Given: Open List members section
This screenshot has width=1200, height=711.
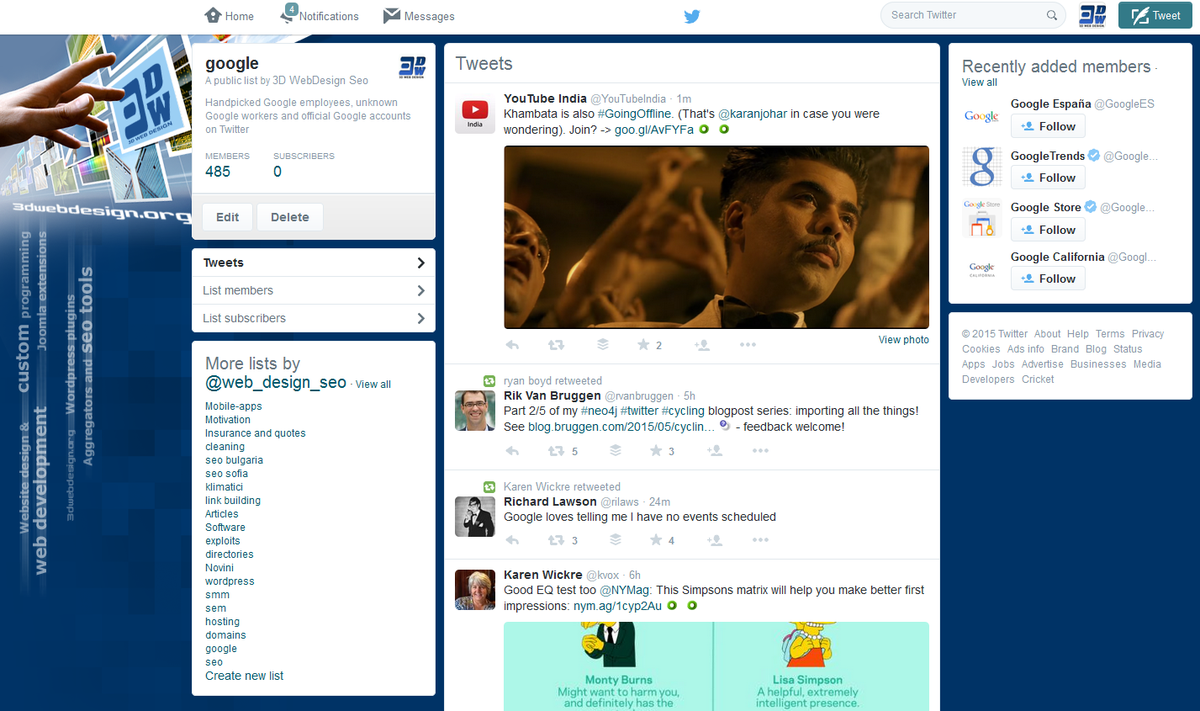Looking at the screenshot, I should pyautogui.click(x=314, y=291).
